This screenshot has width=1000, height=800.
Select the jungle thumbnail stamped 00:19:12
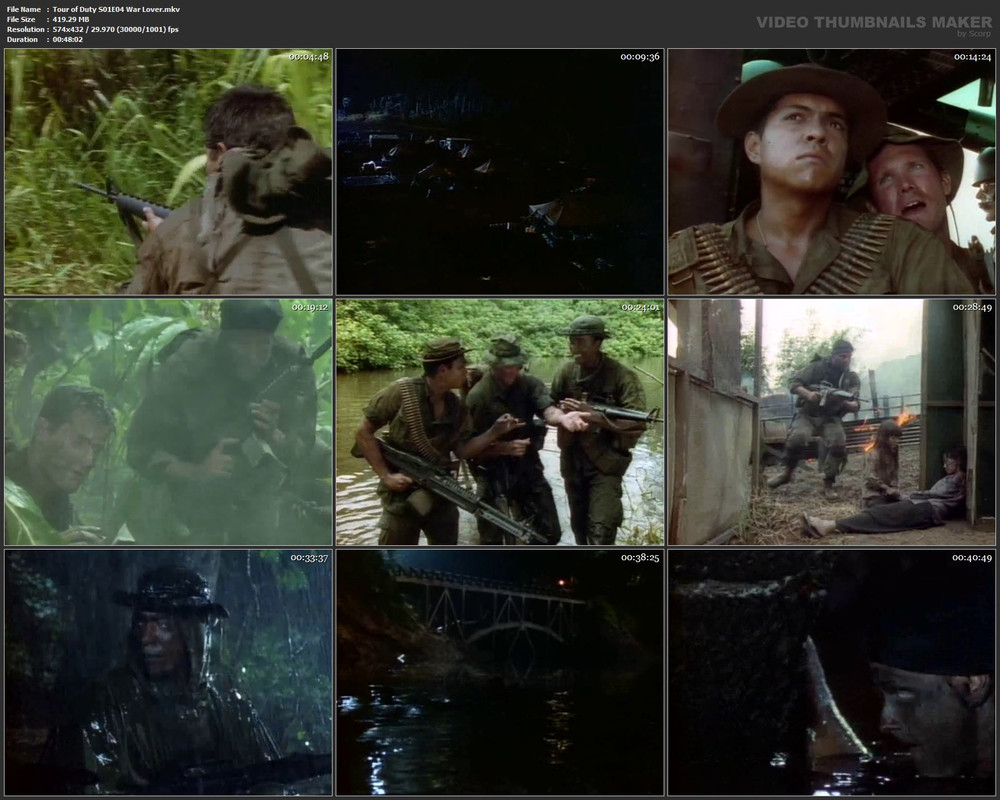click(168, 422)
